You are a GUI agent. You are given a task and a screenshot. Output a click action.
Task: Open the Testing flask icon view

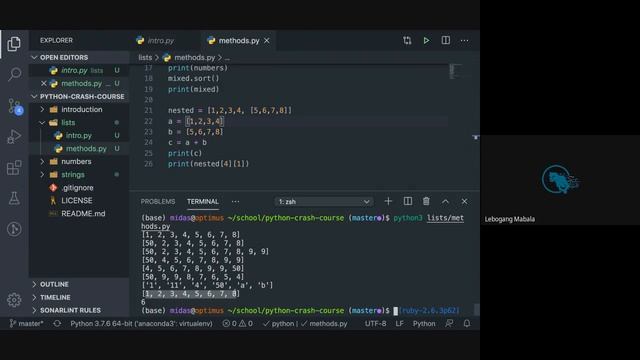tap(14, 198)
